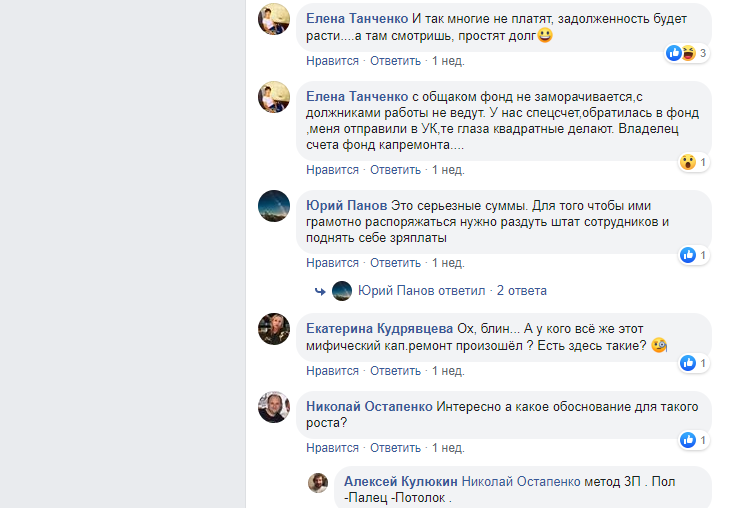Click Елена Танченко's avatar on first comment
The height and width of the screenshot is (508, 739).
274,19
